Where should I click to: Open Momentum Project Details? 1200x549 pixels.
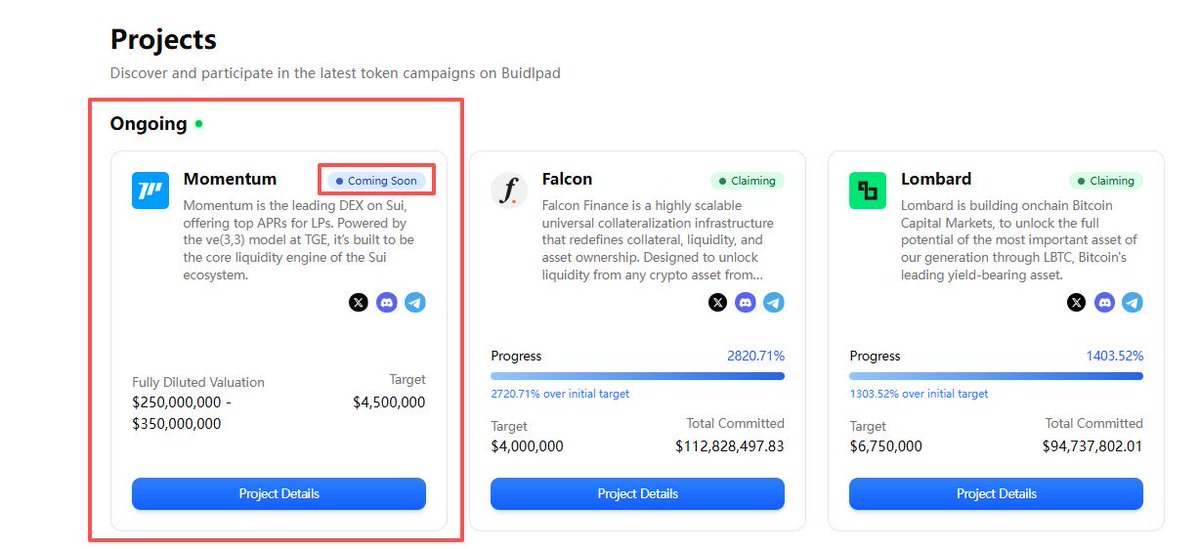click(x=279, y=494)
